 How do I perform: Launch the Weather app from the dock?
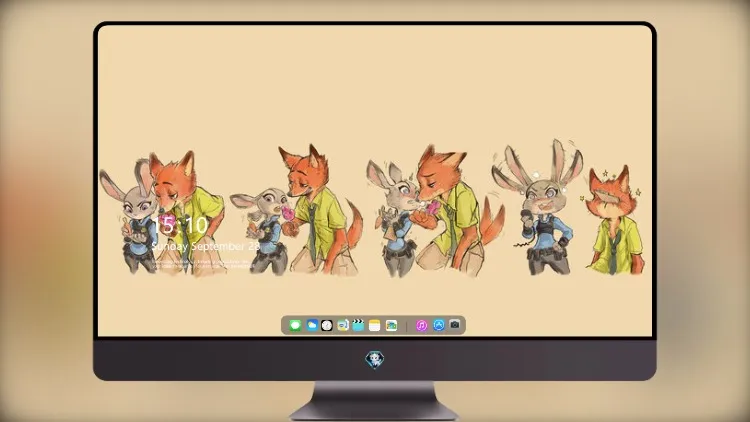tap(312, 325)
